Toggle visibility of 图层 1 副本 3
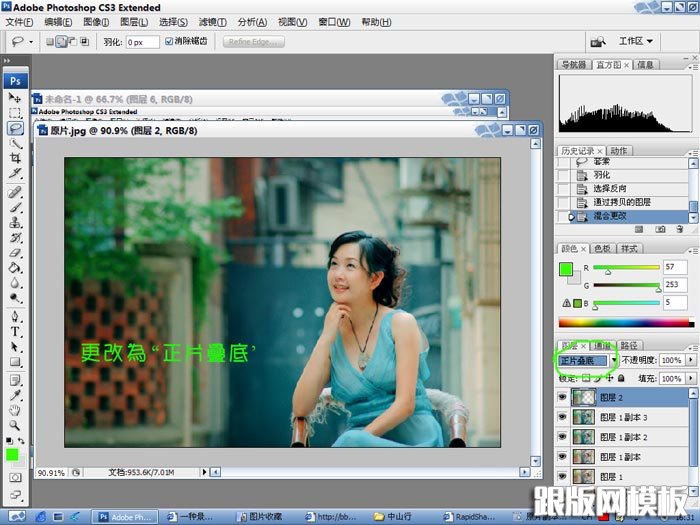This screenshot has height=525, width=700. [x=564, y=418]
